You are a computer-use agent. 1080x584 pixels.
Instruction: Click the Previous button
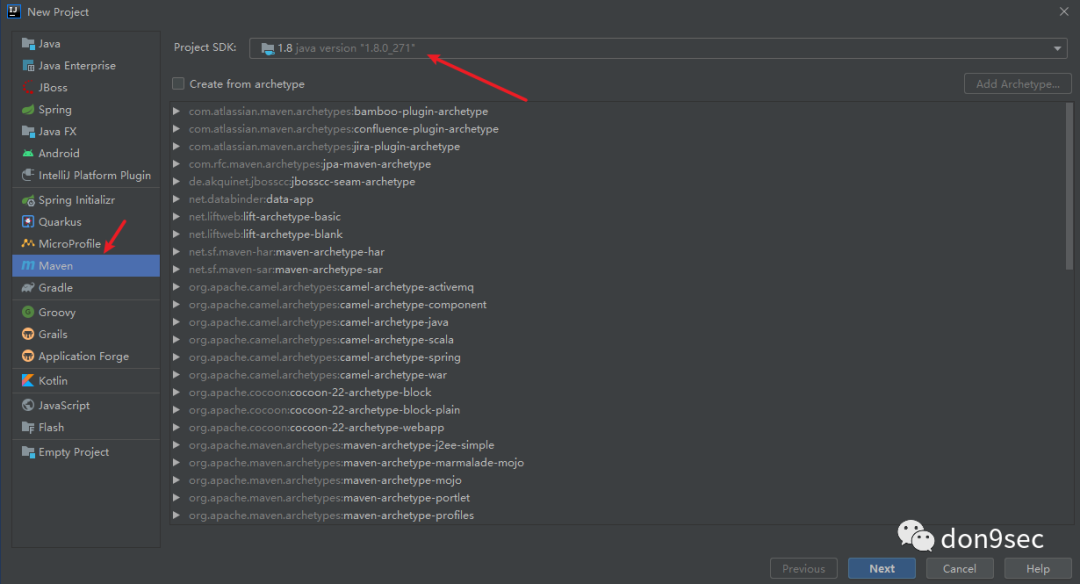click(804, 569)
